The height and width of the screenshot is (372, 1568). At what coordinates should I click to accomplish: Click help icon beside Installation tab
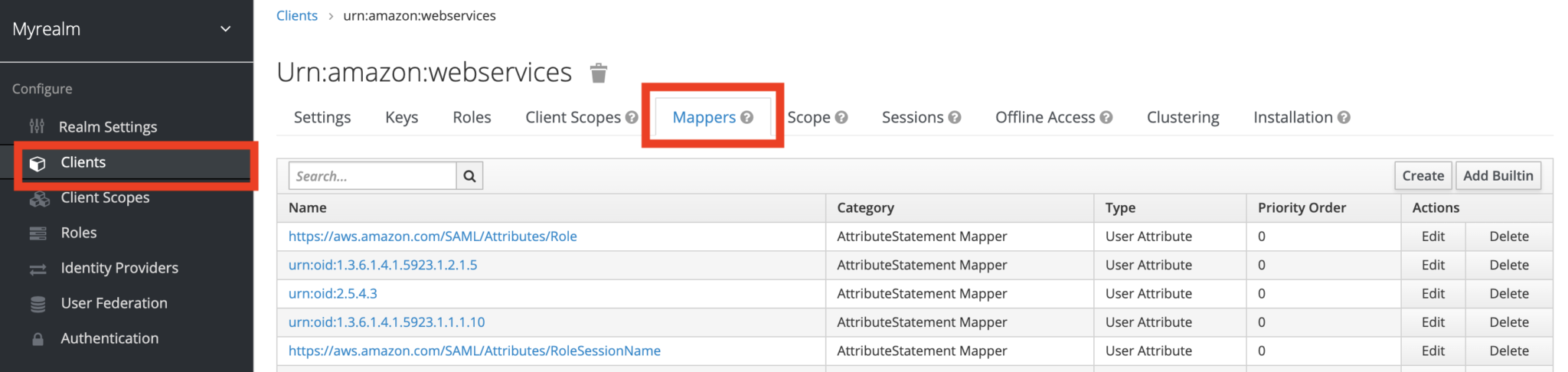point(1344,117)
